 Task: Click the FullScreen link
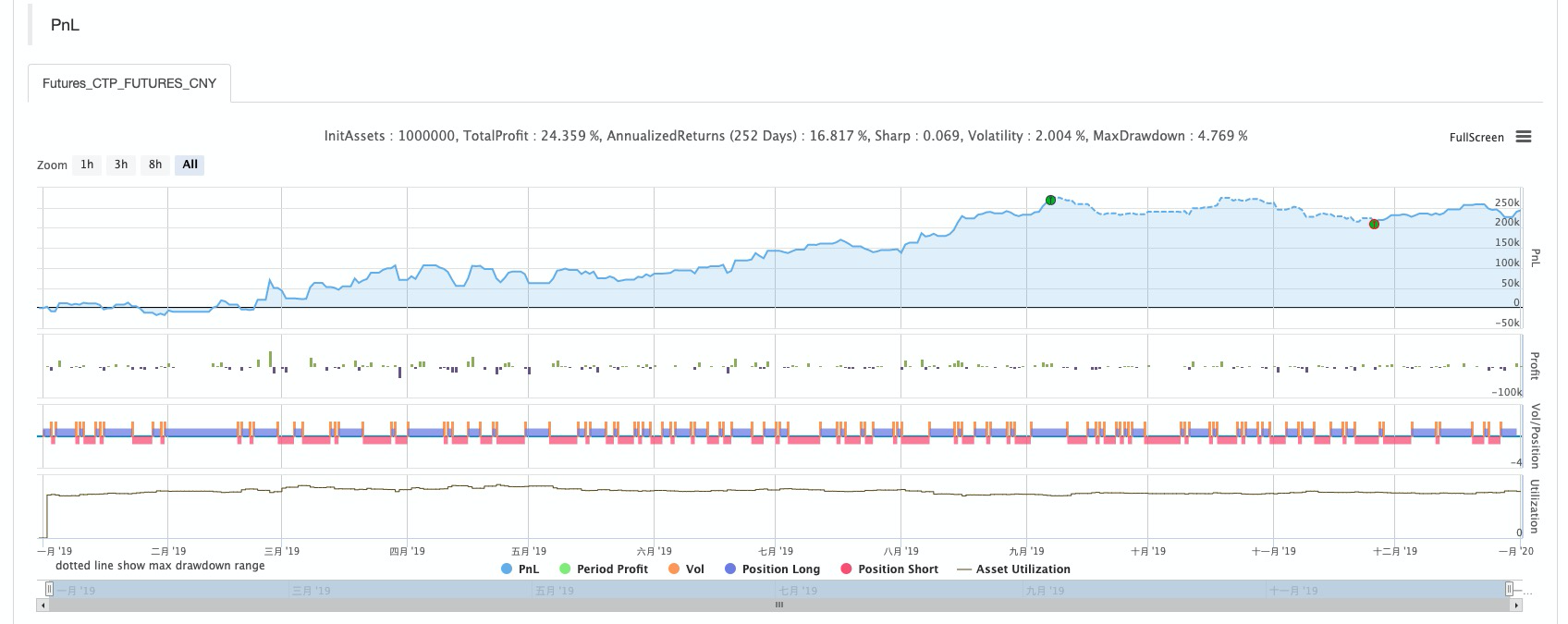pyautogui.click(x=1476, y=137)
